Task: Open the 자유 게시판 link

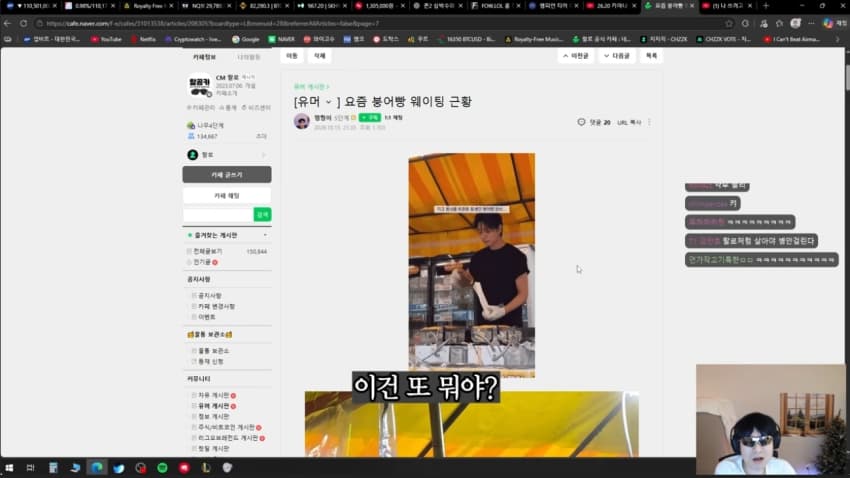Action: pyautogui.click(x=213, y=395)
